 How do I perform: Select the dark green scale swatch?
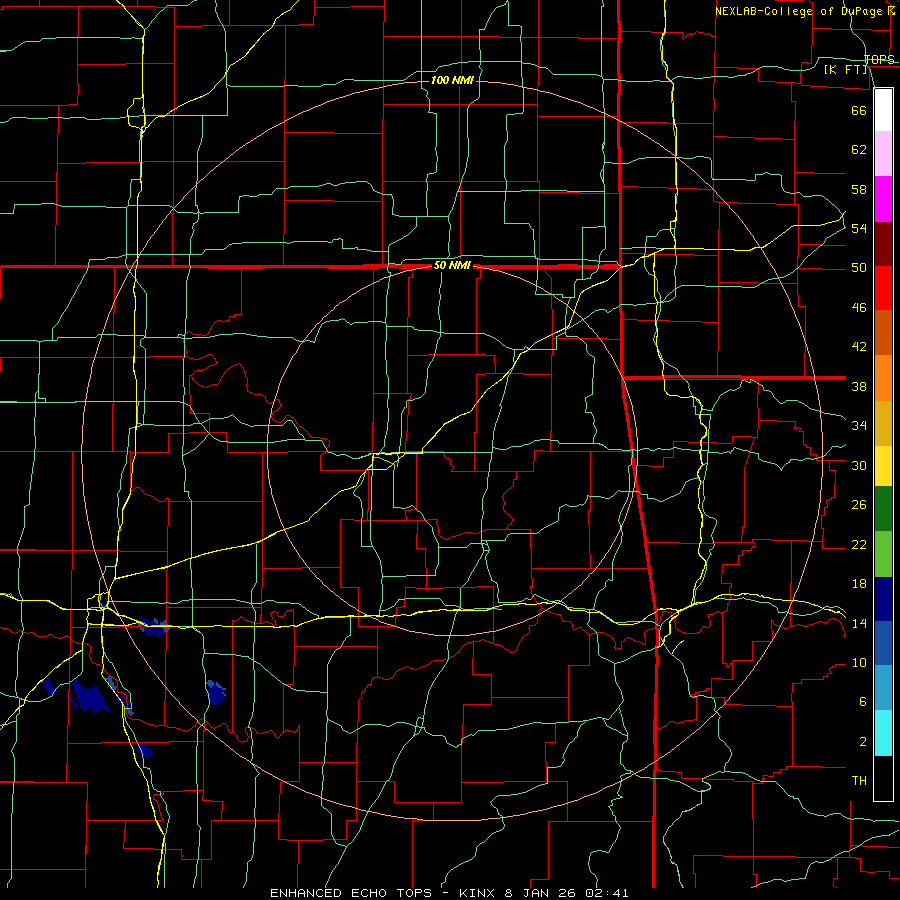coord(883,509)
